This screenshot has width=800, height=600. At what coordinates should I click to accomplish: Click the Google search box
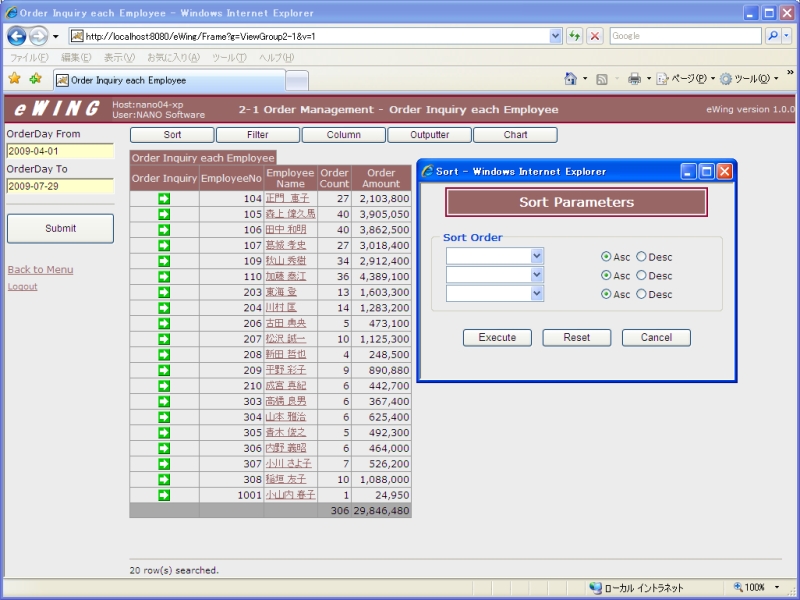[686, 36]
